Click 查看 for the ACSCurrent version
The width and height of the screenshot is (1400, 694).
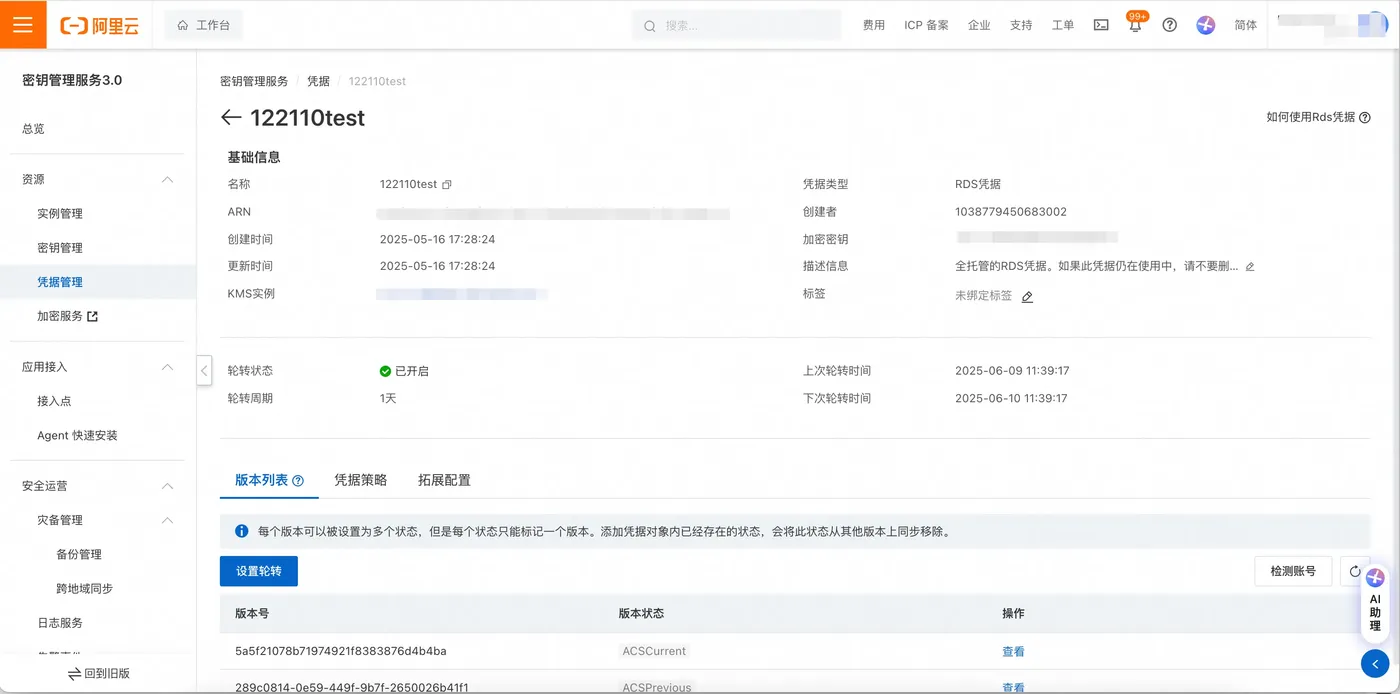point(1013,652)
